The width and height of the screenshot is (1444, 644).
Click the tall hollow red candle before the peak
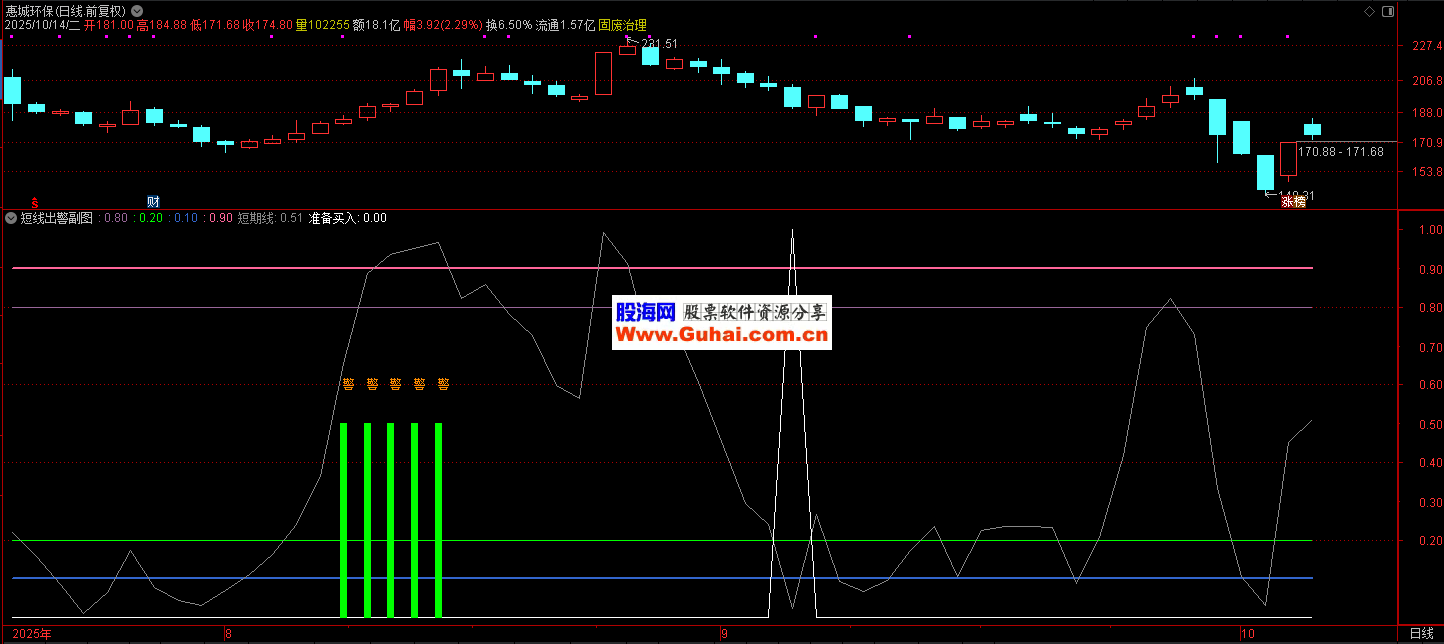(603, 73)
